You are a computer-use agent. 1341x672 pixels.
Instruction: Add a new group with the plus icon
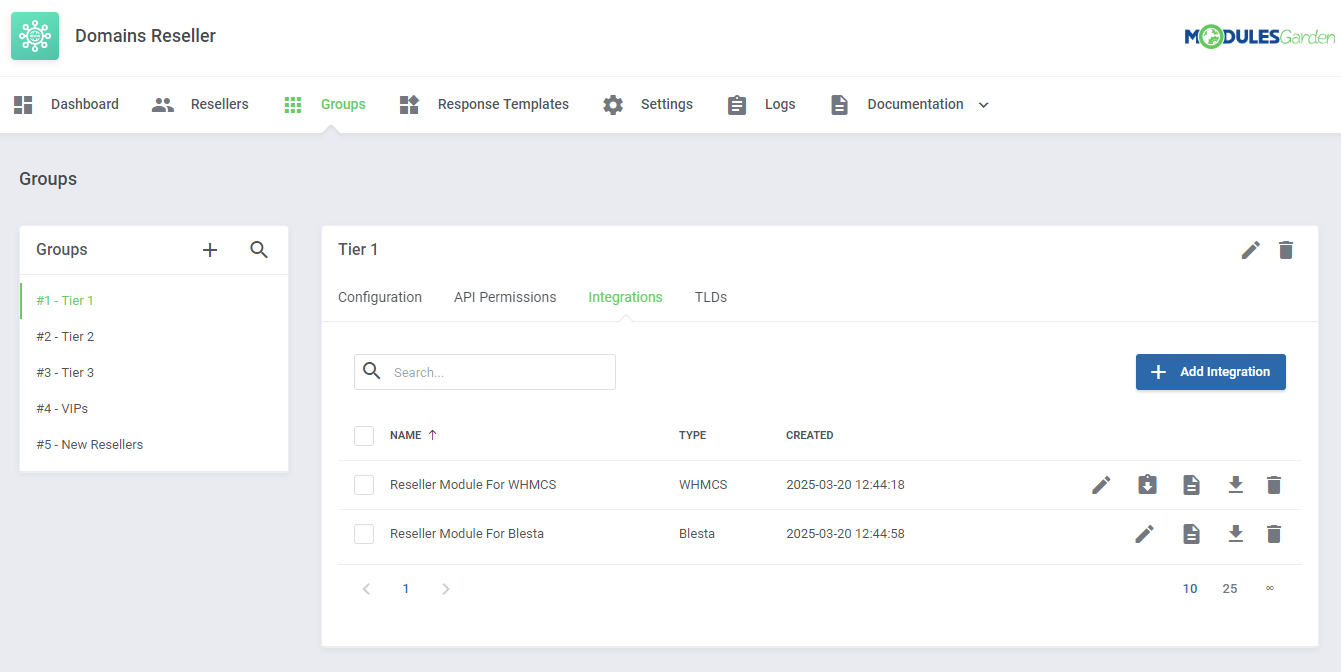click(209, 250)
